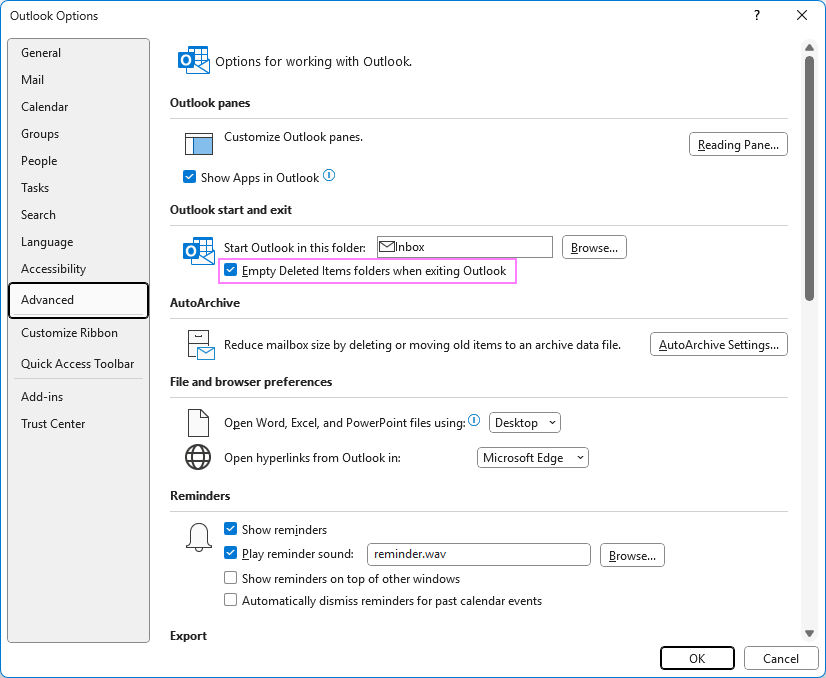Click info icon beside Open Word, Excel files
Viewport: 826px width, 678px height.
click(x=474, y=420)
